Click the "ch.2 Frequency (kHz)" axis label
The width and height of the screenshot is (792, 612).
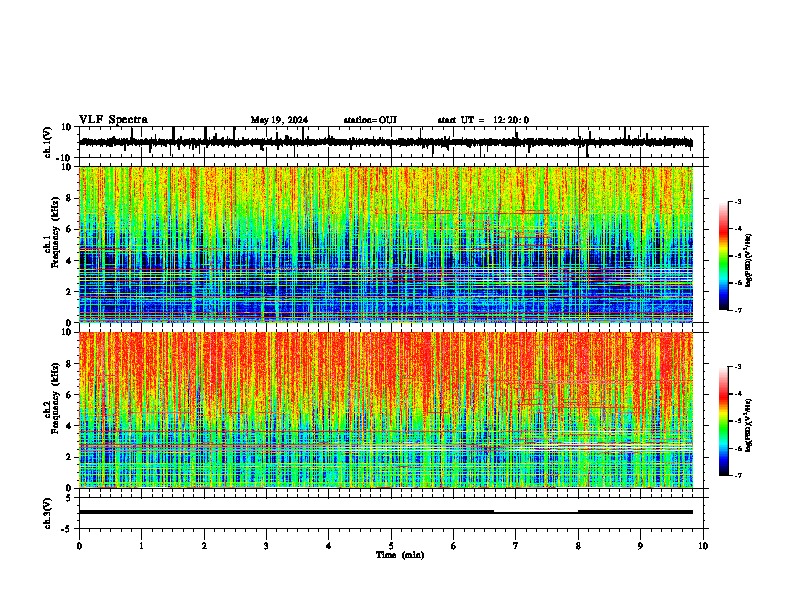[51, 398]
